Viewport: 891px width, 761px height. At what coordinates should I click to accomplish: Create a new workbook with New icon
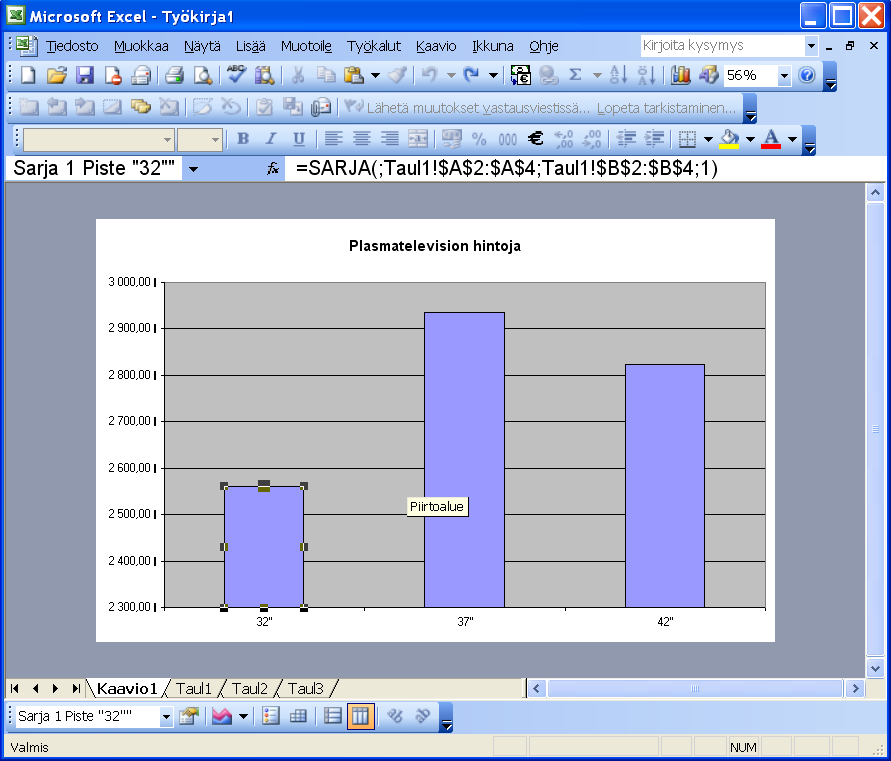[x=28, y=75]
